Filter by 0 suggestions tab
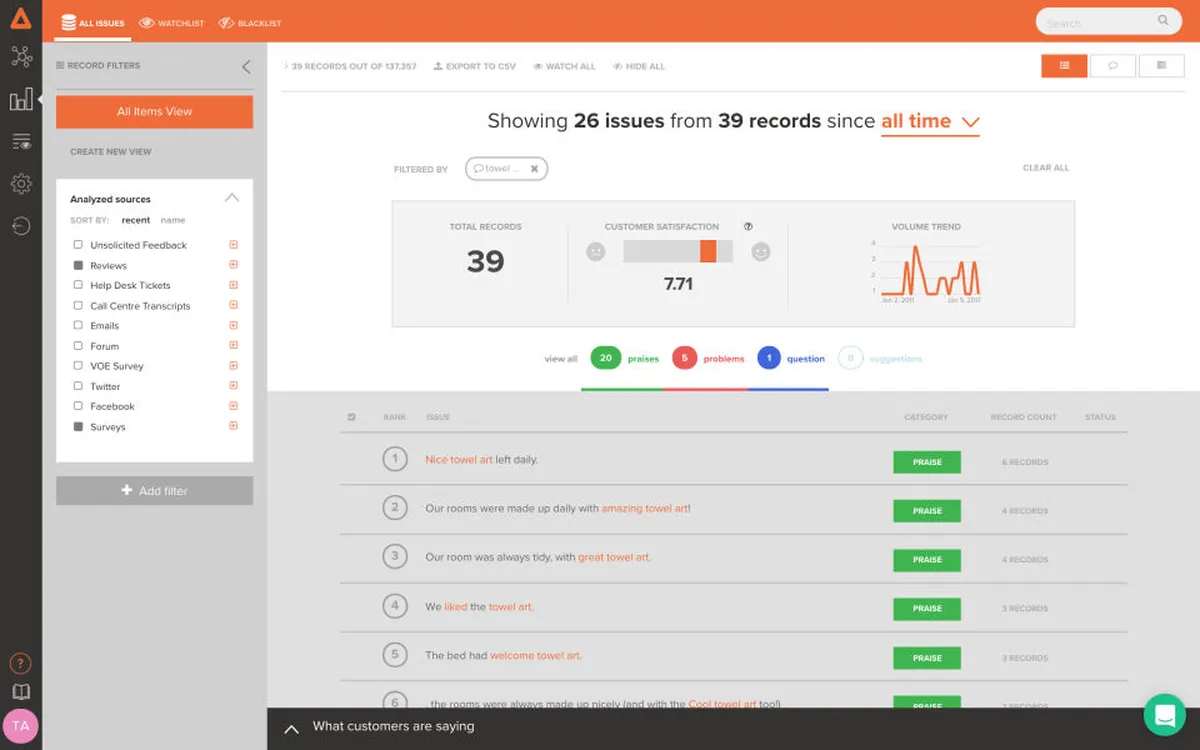 click(880, 358)
